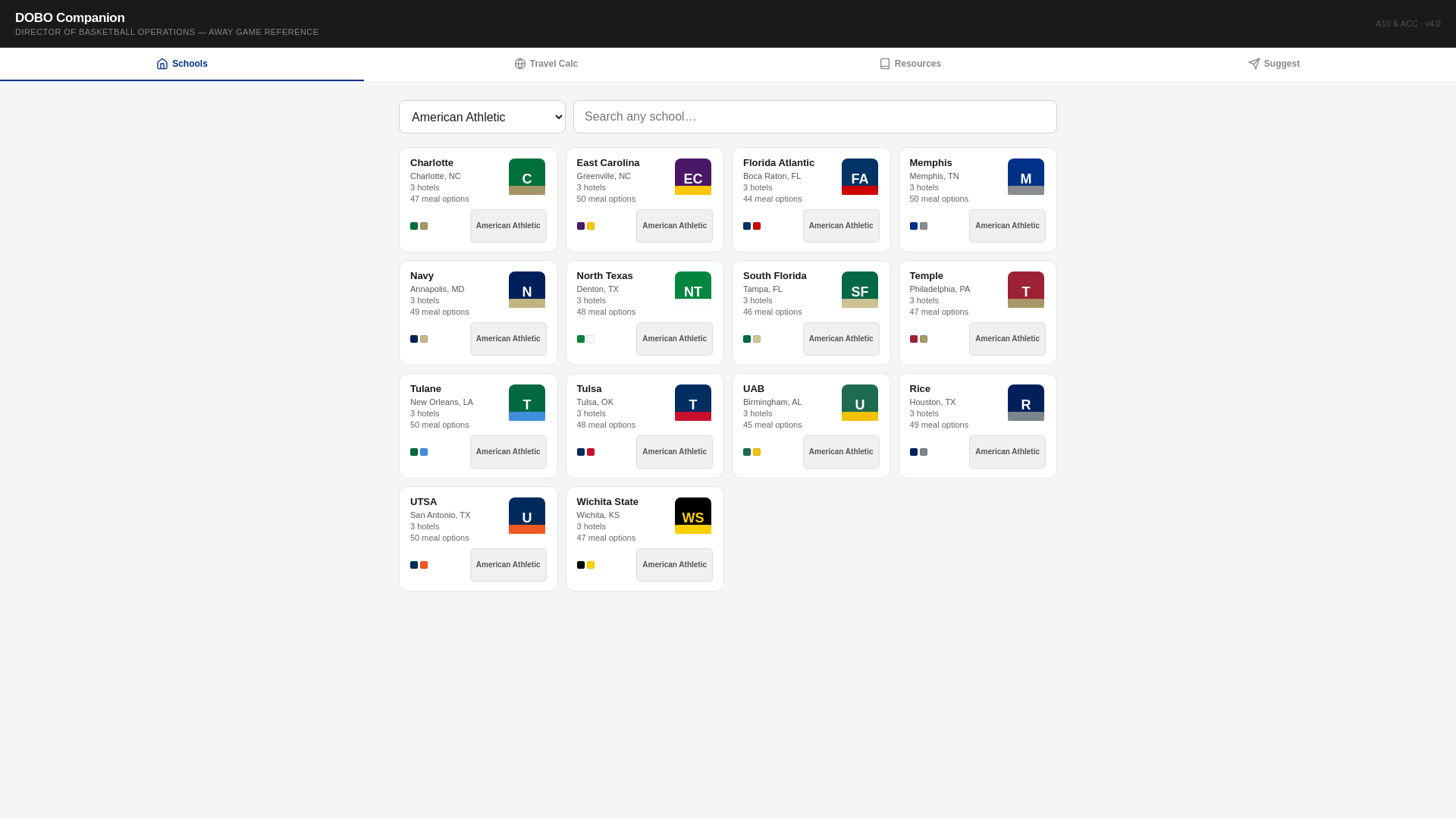This screenshot has width=1456, height=819.
Task: Click Temple's cherry red color swatch
Action: click(x=914, y=339)
